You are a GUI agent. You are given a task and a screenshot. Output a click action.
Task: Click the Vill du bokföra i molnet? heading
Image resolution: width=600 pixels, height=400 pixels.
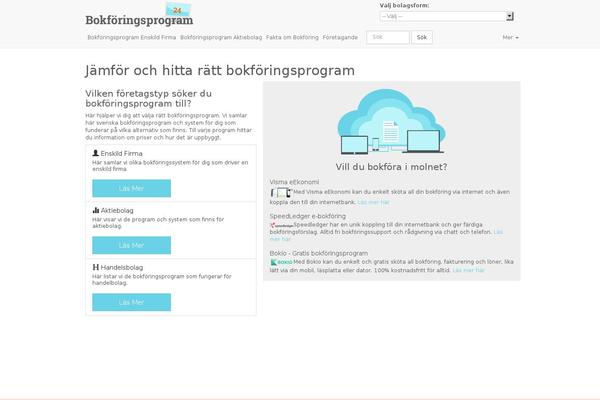pos(391,167)
